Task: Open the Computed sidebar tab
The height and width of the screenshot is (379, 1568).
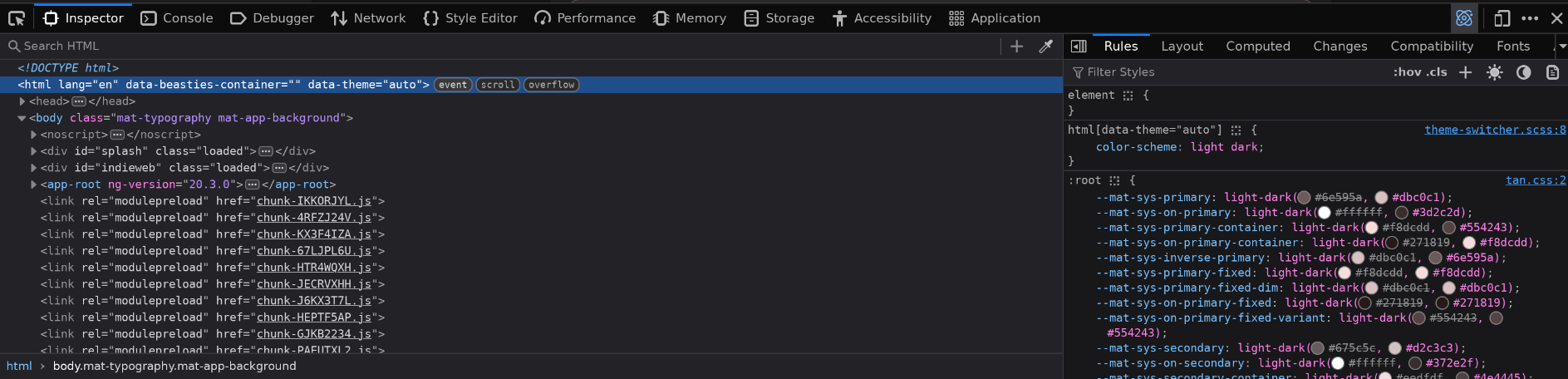Action: (x=1258, y=47)
